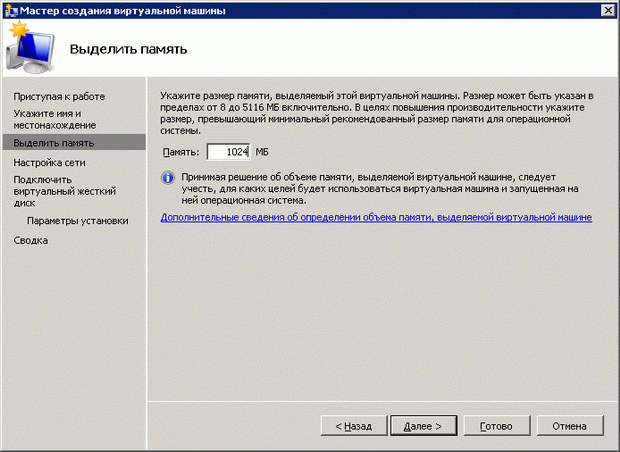The height and width of the screenshot is (452, 620).
Task: Go to the 'Приступая к работе' step
Action: coord(59,96)
